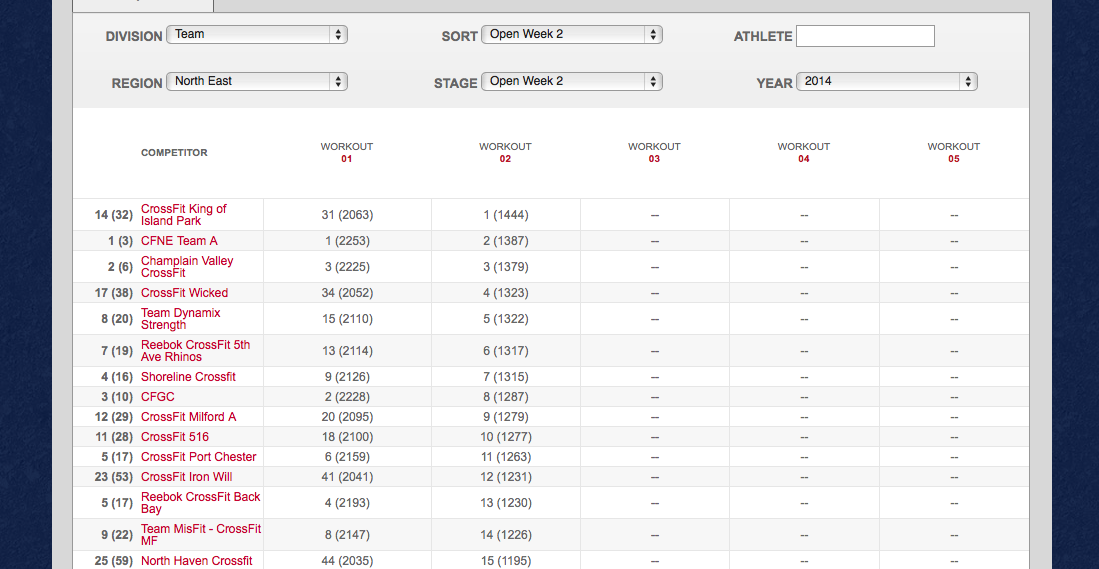Select the CrossFit Wicked team link
1099x569 pixels.
pos(184,293)
